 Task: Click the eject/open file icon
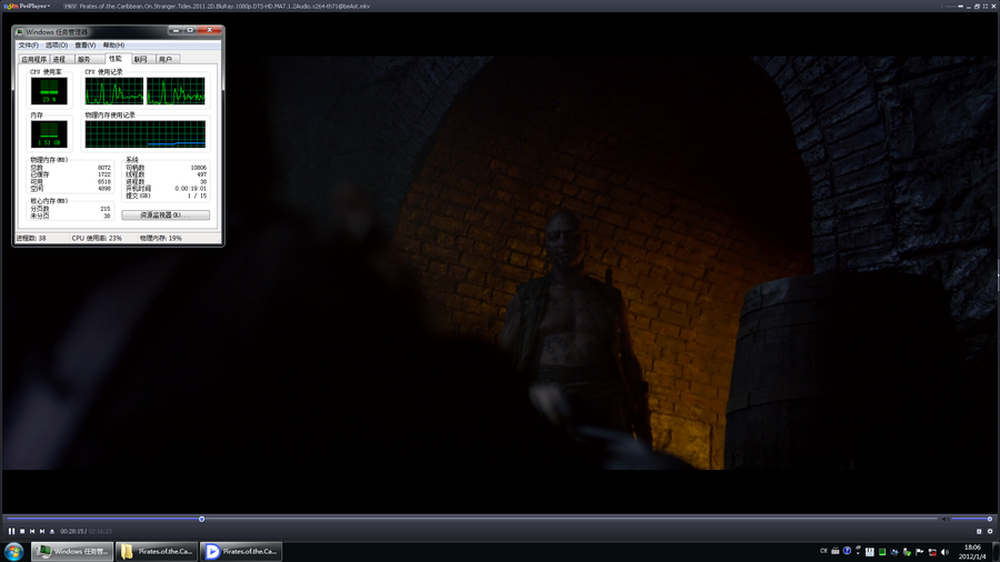[52, 531]
